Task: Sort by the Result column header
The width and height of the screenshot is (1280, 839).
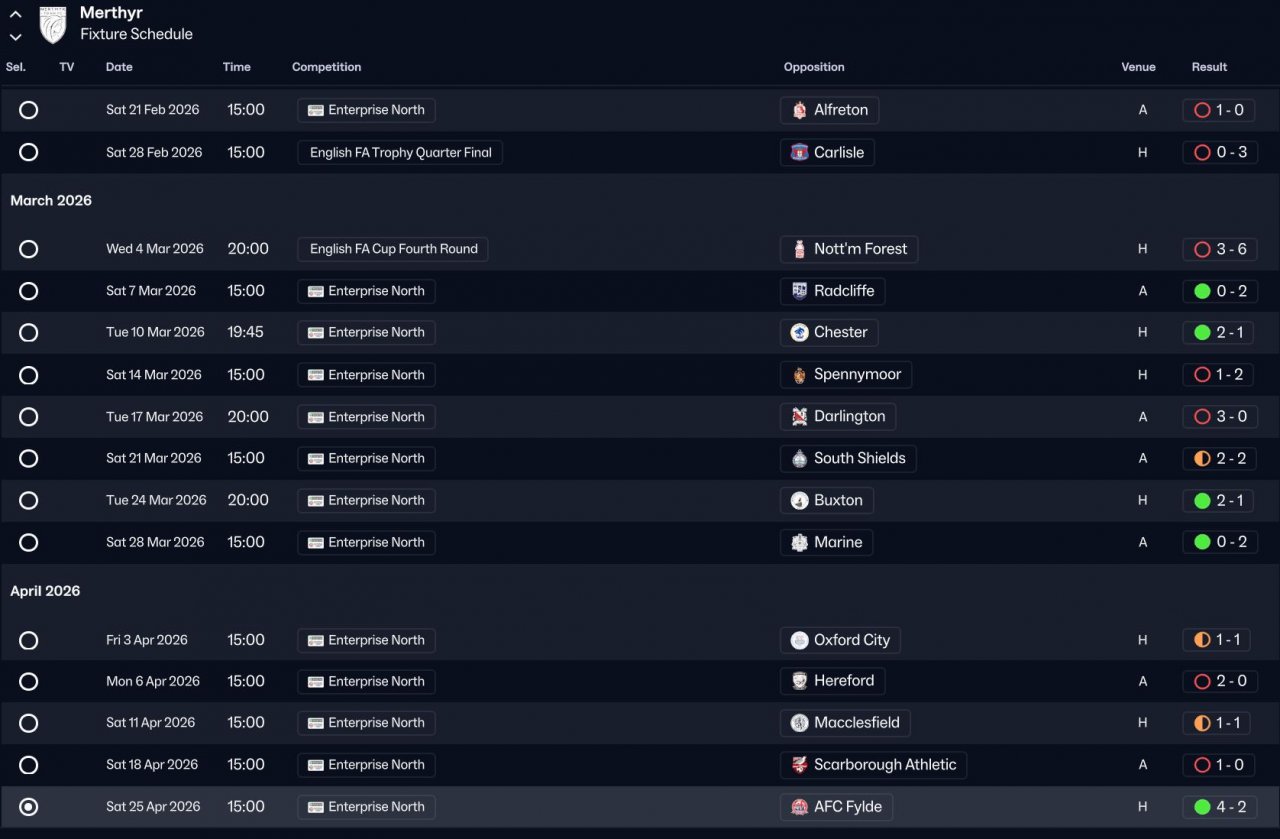Action: (x=1209, y=67)
